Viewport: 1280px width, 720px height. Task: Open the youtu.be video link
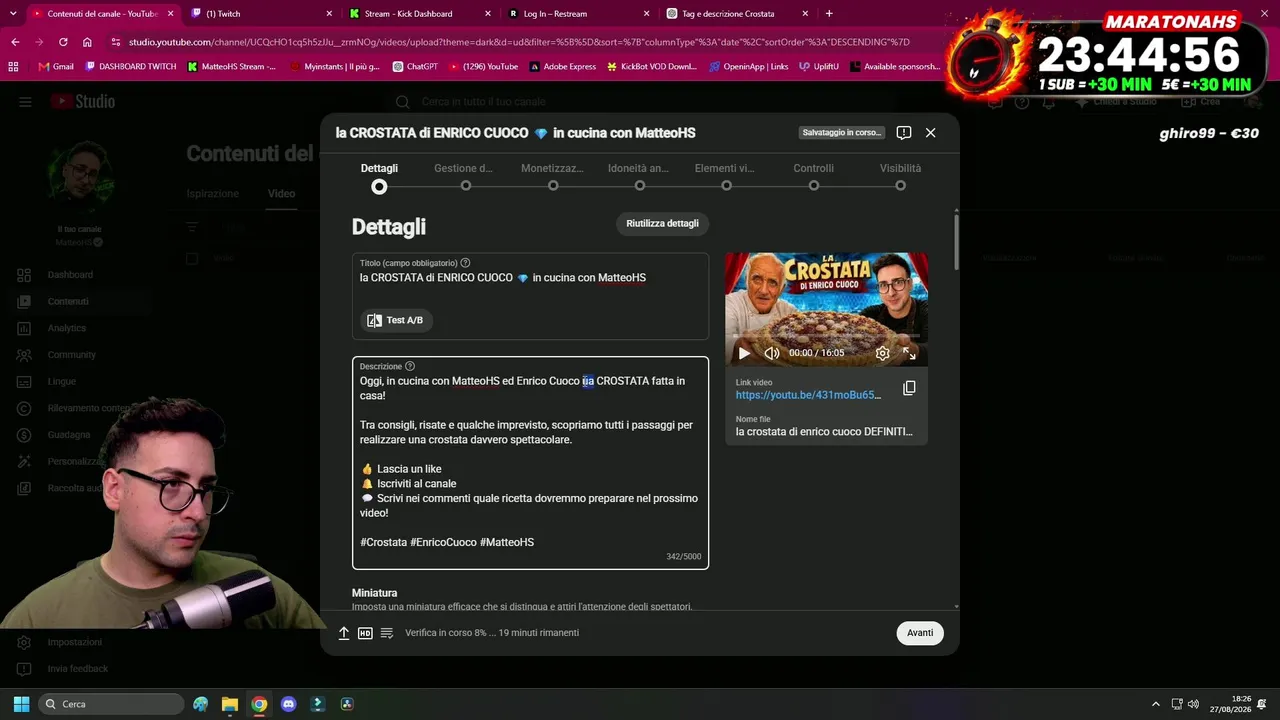pos(809,395)
